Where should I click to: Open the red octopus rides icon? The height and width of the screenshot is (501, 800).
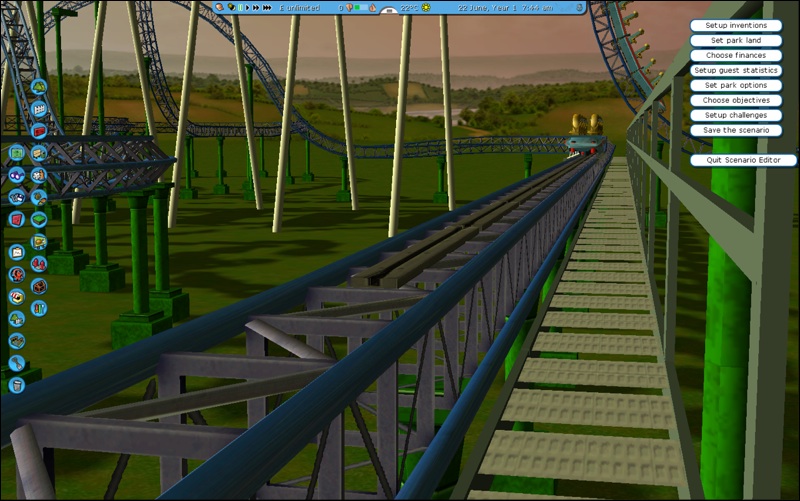point(16,274)
